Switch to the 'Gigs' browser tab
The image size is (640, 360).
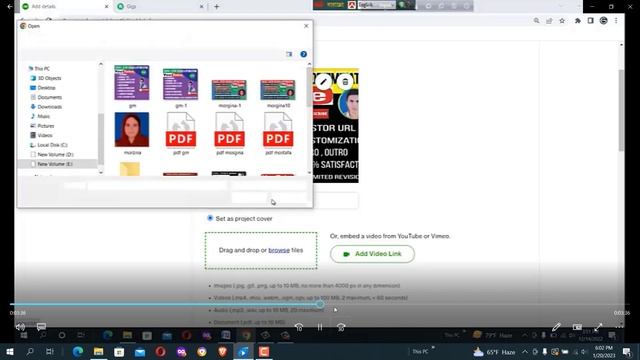(x=160, y=7)
